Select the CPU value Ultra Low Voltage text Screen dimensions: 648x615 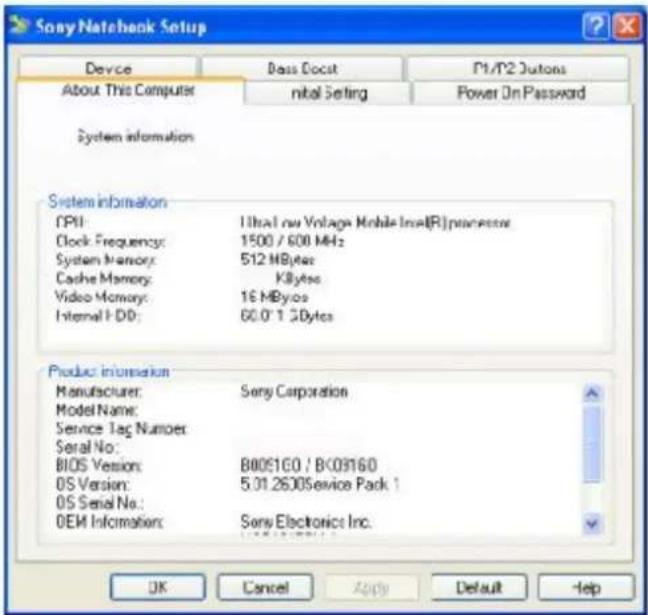click(375, 223)
